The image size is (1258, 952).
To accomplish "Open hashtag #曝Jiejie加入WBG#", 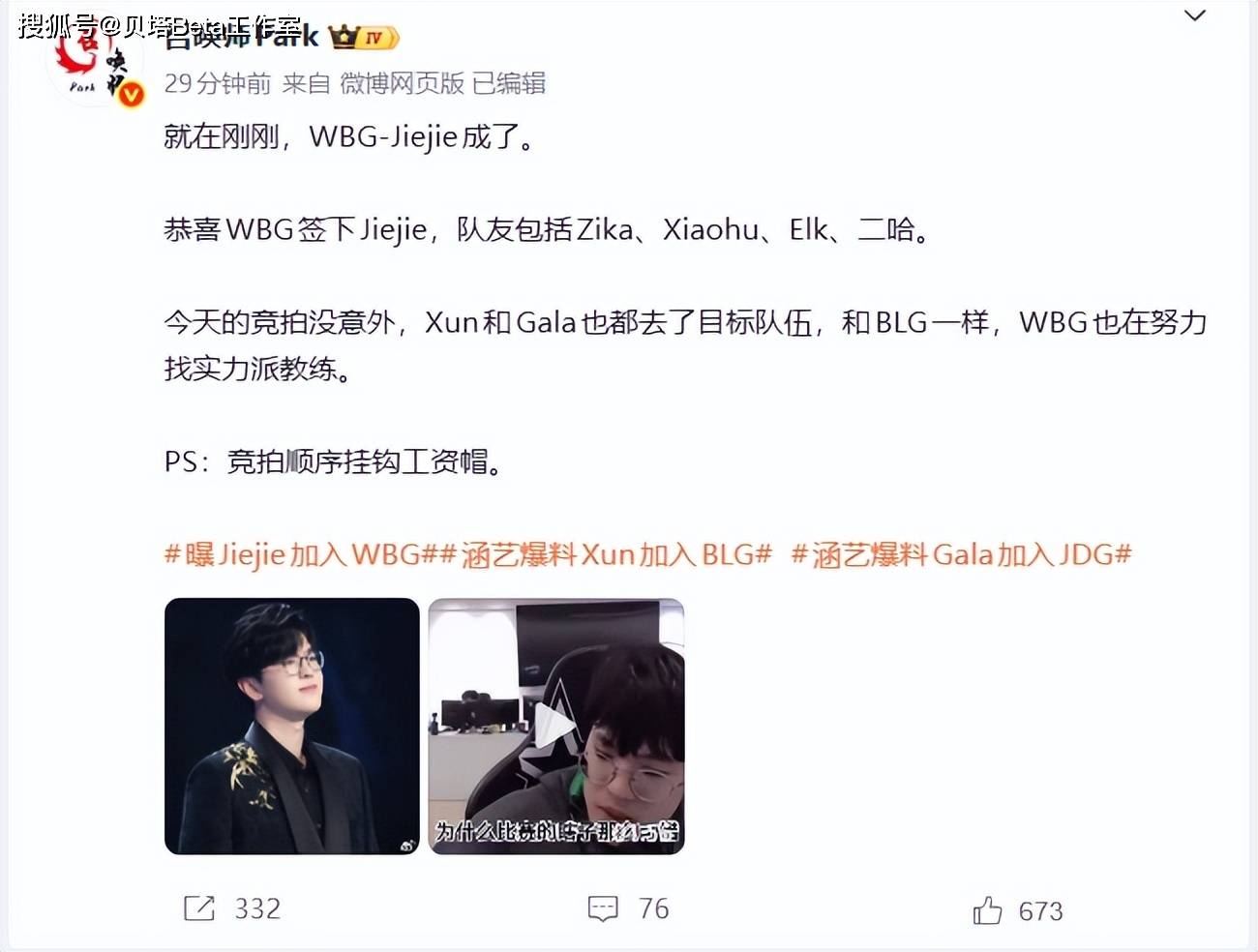I will tap(303, 554).
